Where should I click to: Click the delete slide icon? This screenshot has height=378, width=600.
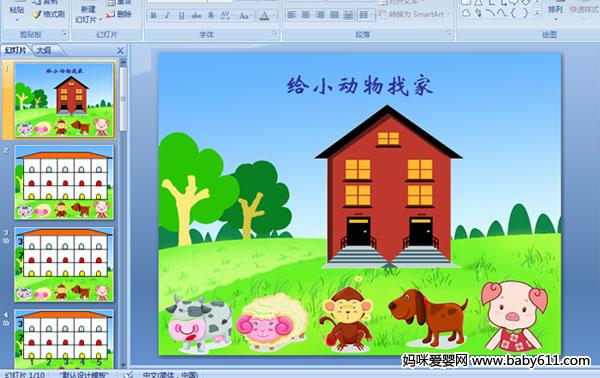coord(110,15)
